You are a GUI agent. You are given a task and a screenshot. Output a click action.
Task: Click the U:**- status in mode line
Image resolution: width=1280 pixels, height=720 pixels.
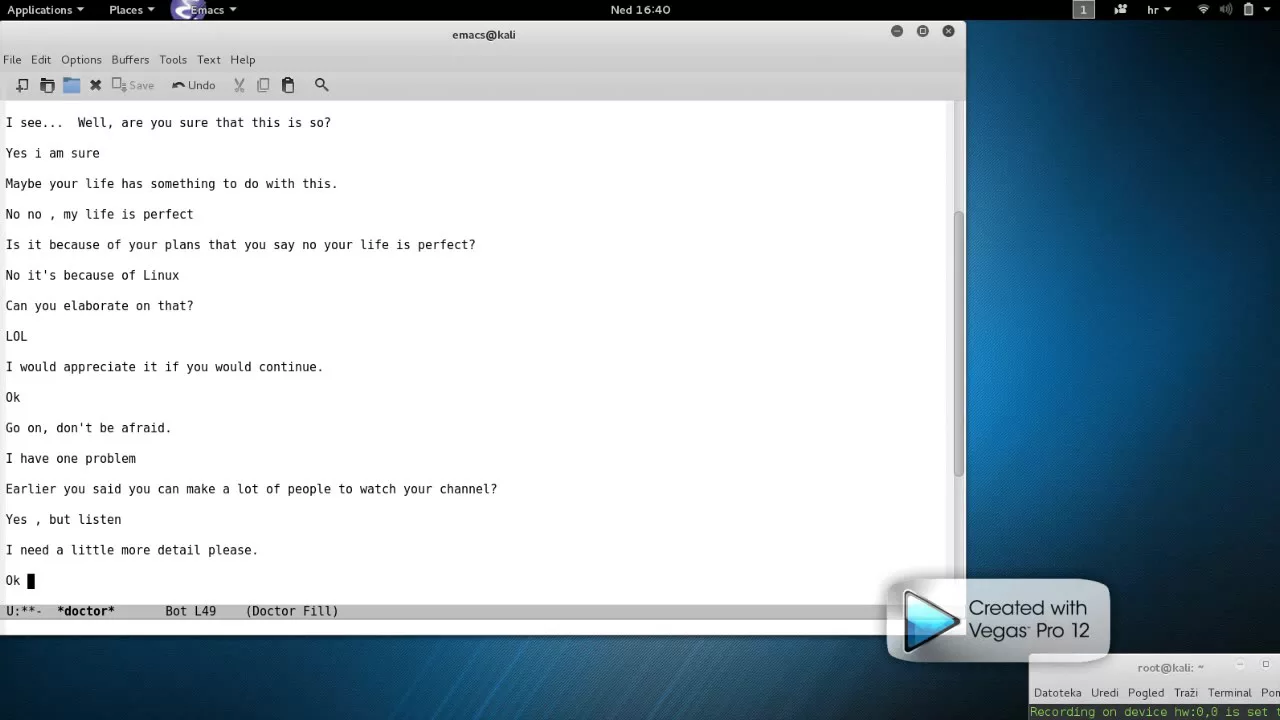point(24,611)
